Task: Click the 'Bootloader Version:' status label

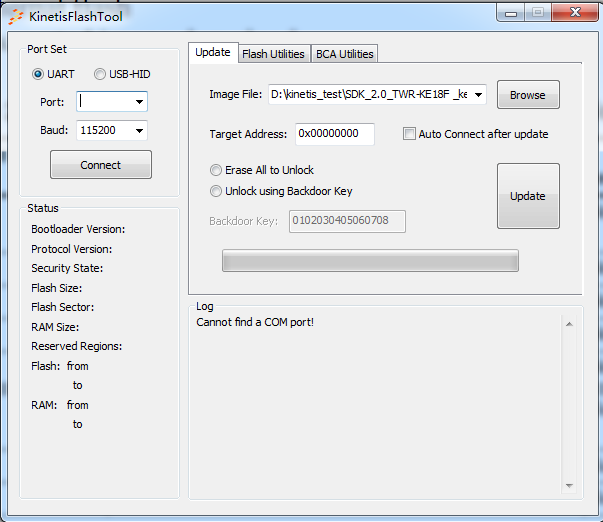Action: point(78,229)
